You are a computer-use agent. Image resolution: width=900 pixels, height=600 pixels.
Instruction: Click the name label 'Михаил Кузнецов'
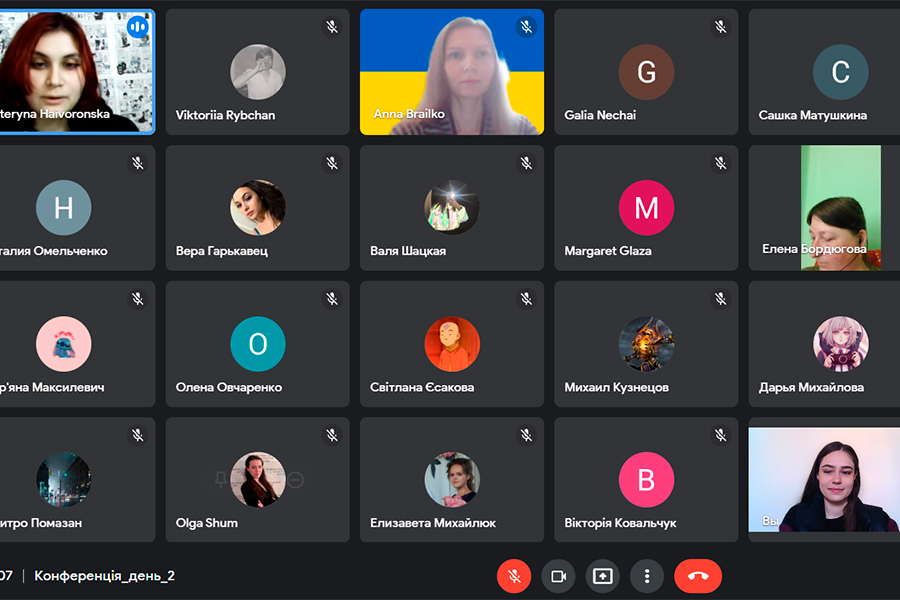[616, 387]
